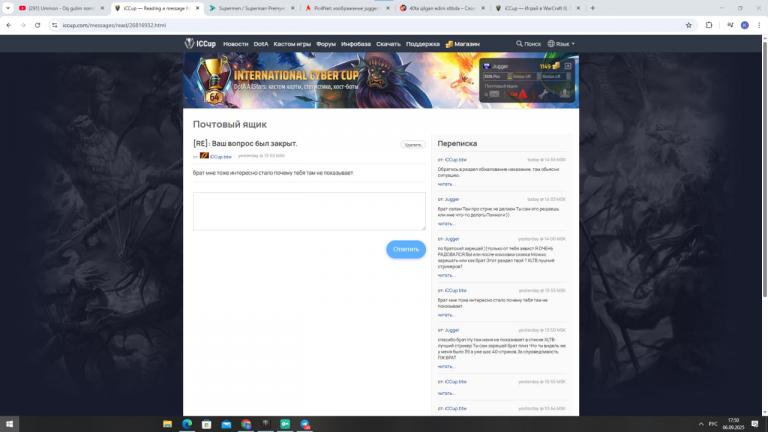768x432 pixels.
Task: Read today's Jugger message via читать
Action: pos(446,224)
